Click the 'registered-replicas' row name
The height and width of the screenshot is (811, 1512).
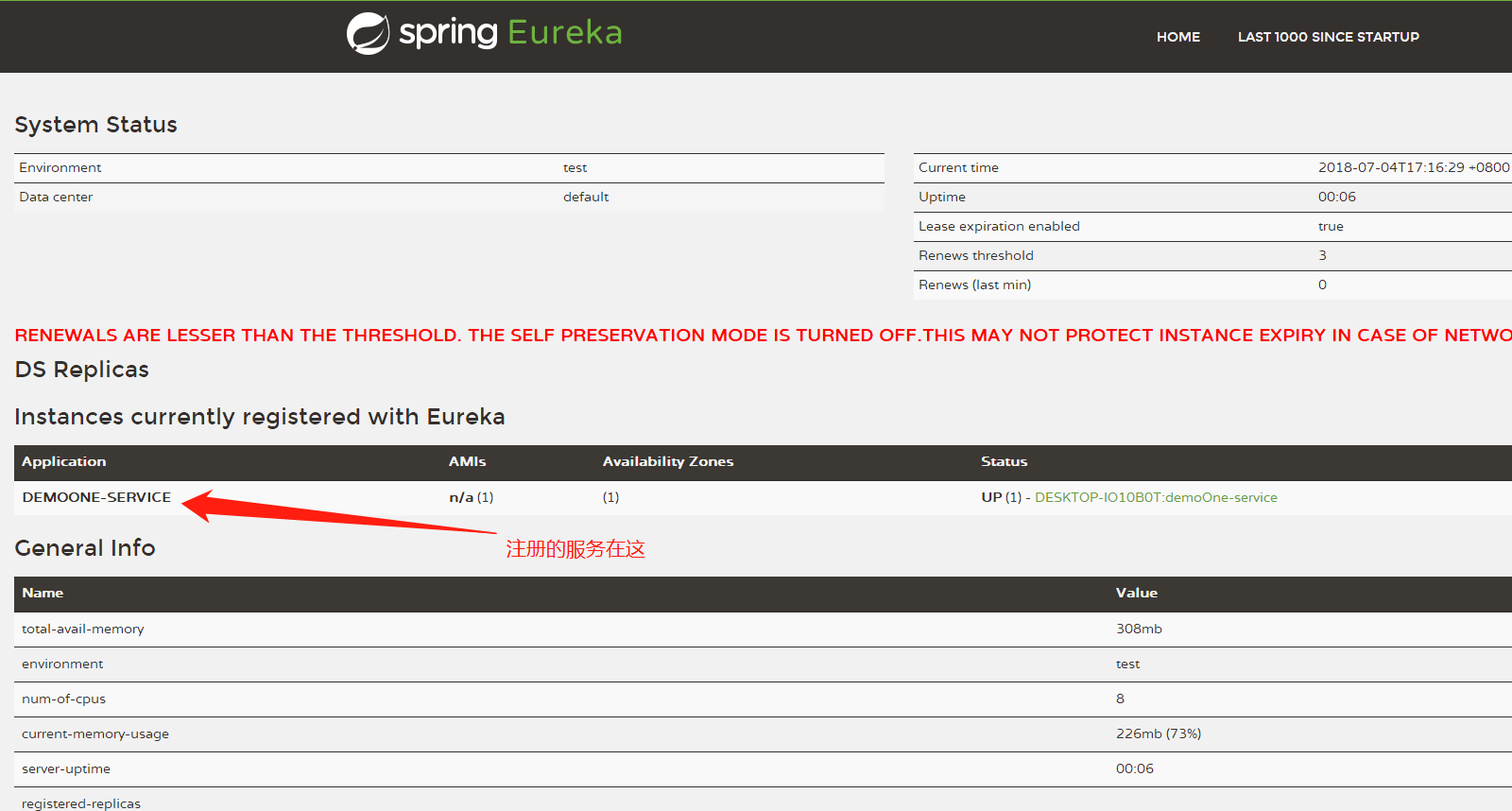click(x=81, y=803)
